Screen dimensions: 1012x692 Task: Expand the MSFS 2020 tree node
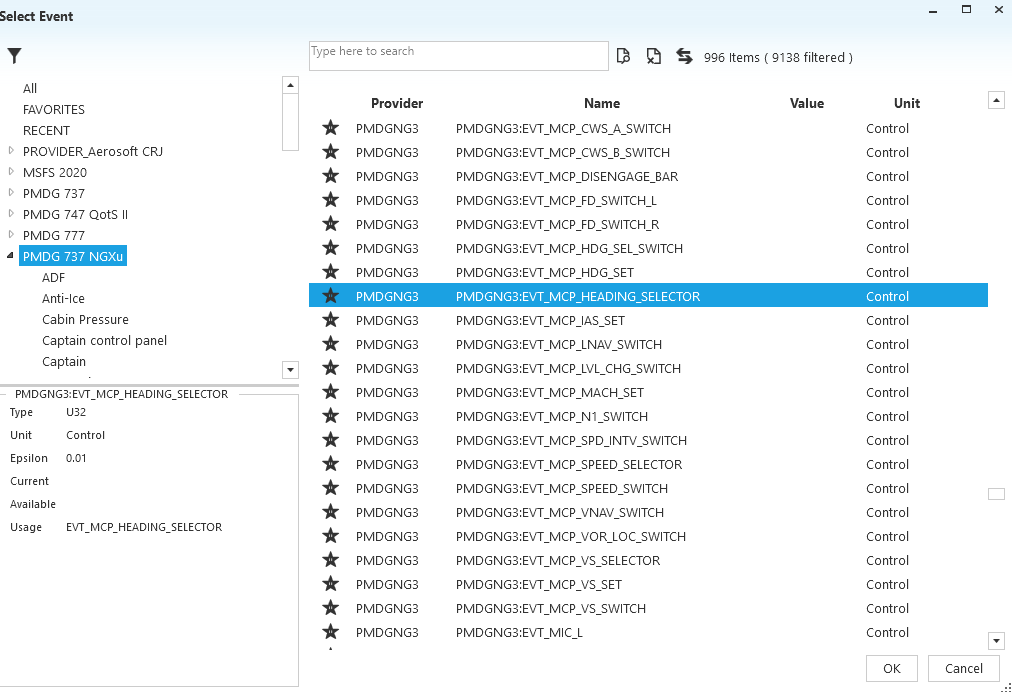coord(11,172)
